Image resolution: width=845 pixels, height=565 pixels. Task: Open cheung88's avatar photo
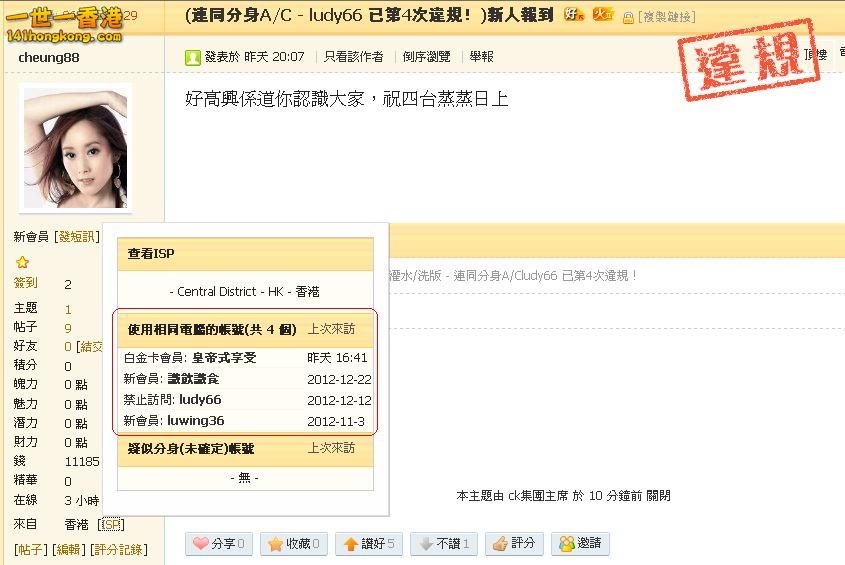click(75, 148)
